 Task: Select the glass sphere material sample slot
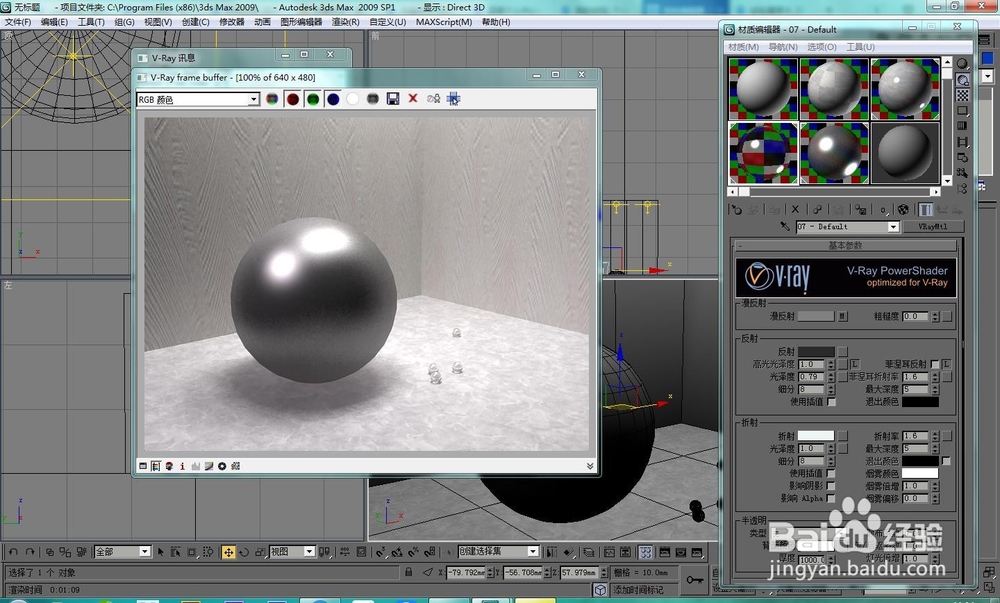tap(763, 153)
